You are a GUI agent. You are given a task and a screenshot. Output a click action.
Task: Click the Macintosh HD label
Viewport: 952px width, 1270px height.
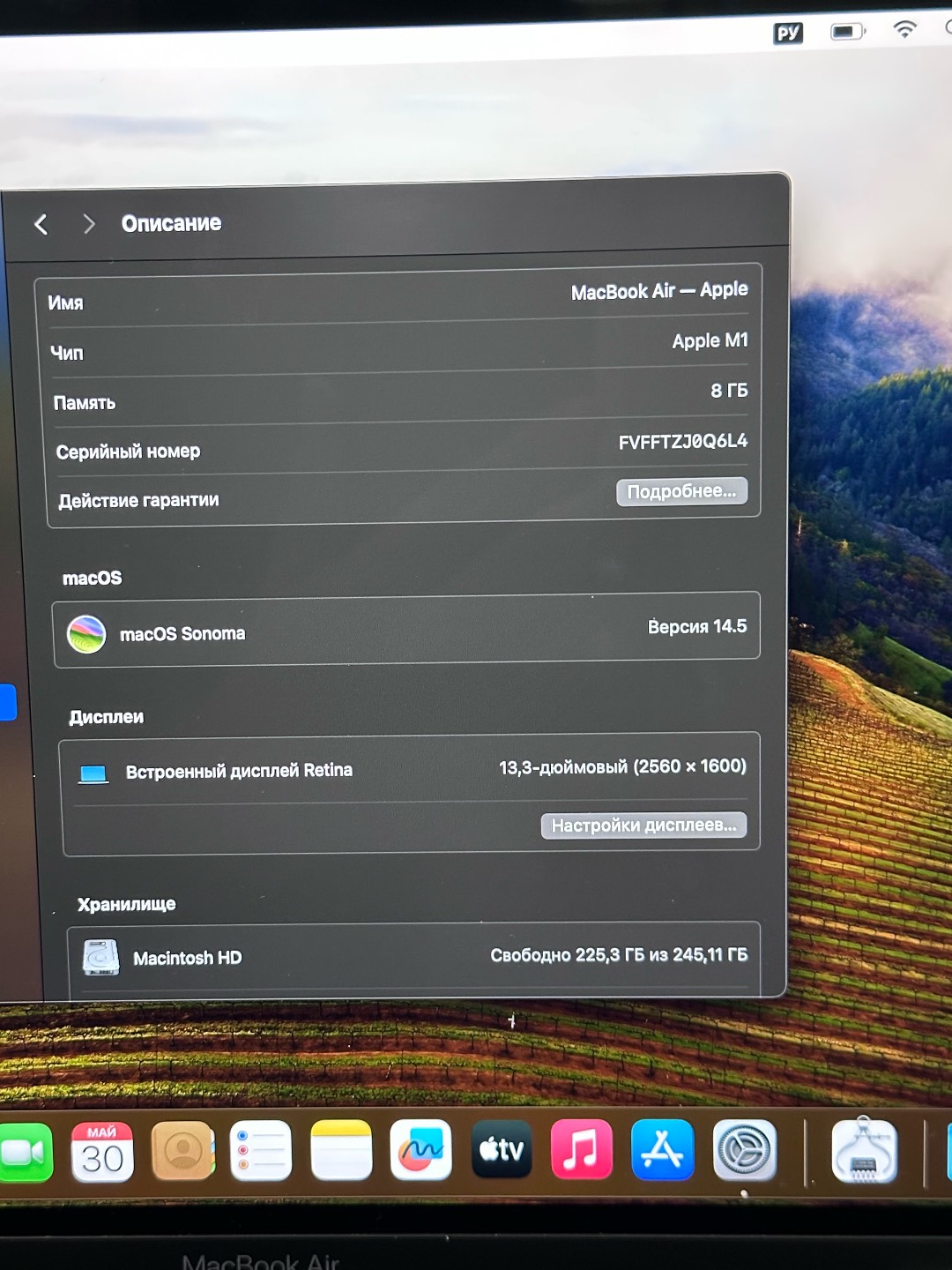tap(188, 958)
